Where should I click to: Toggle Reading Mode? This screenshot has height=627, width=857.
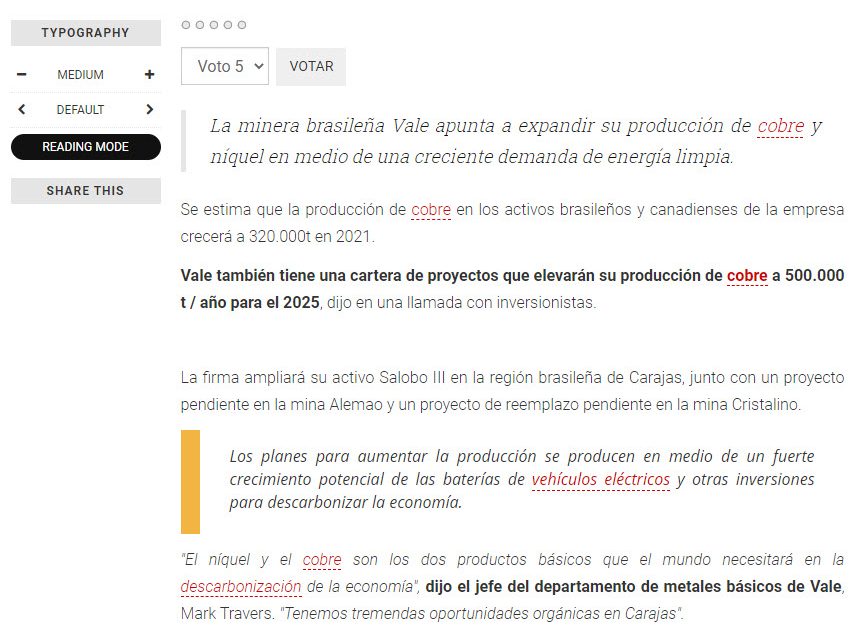tap(85, 147)
